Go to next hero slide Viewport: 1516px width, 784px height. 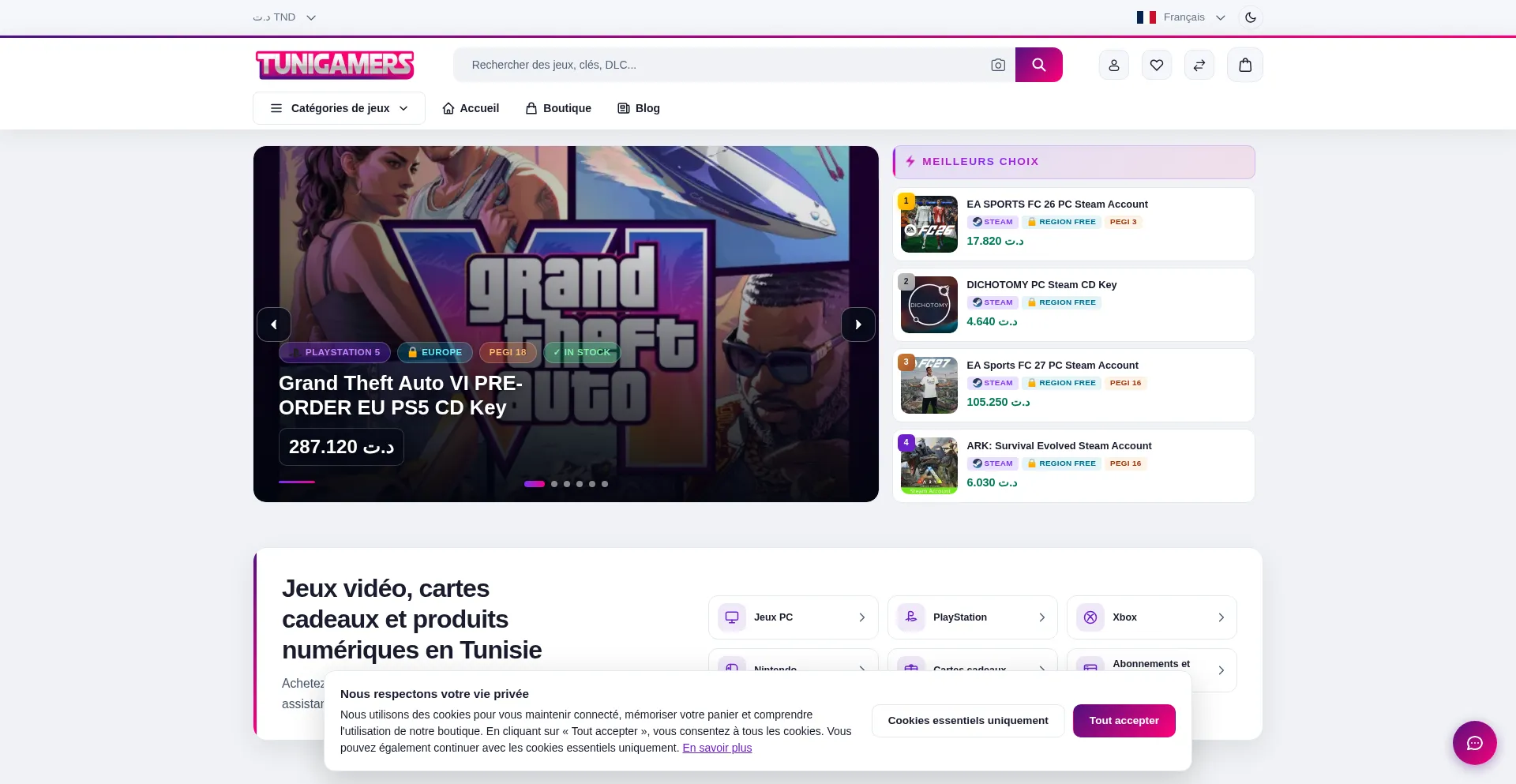858,324
